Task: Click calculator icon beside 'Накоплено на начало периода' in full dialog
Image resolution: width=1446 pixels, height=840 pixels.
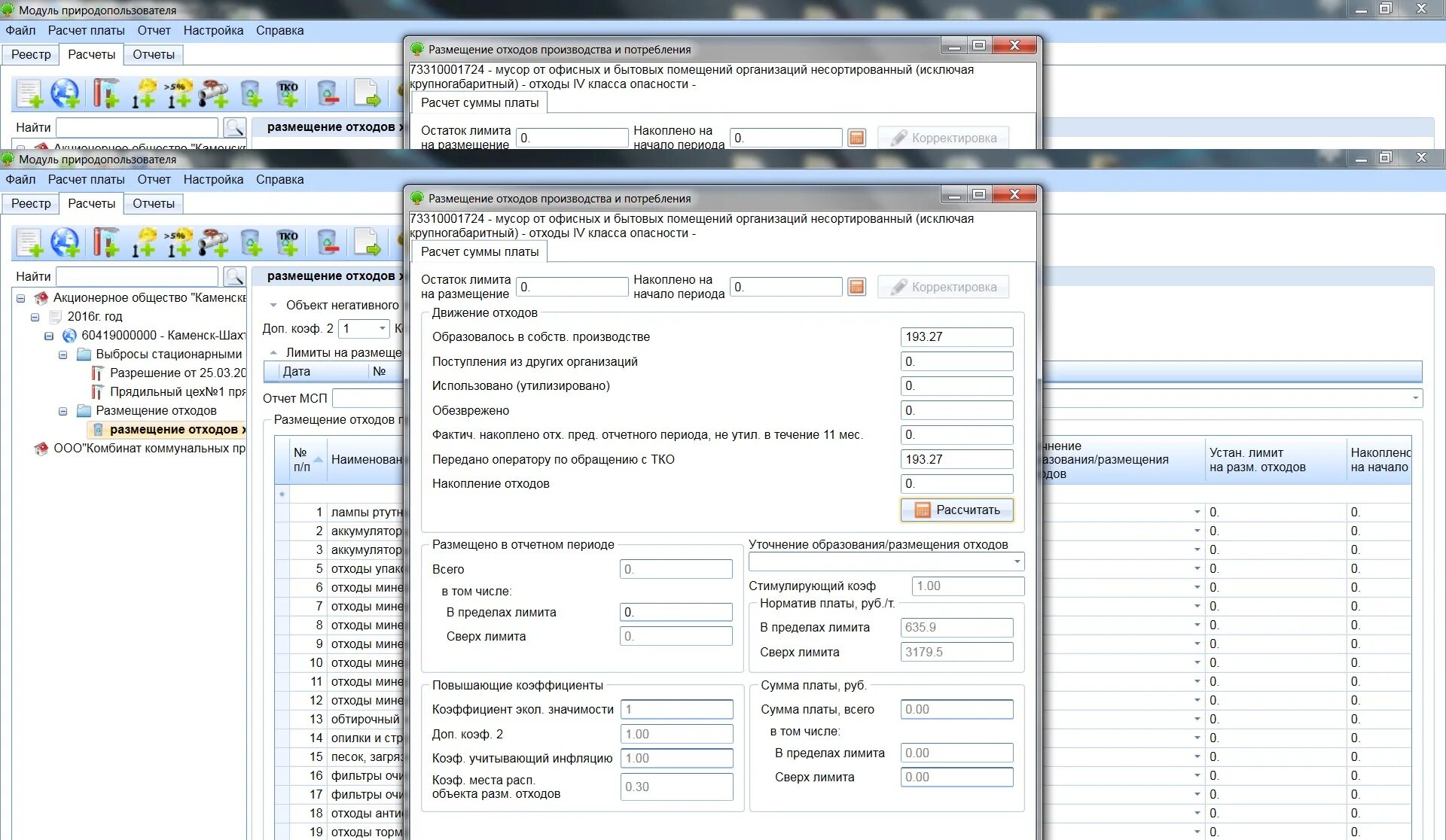Action: [x=856, y=287]
